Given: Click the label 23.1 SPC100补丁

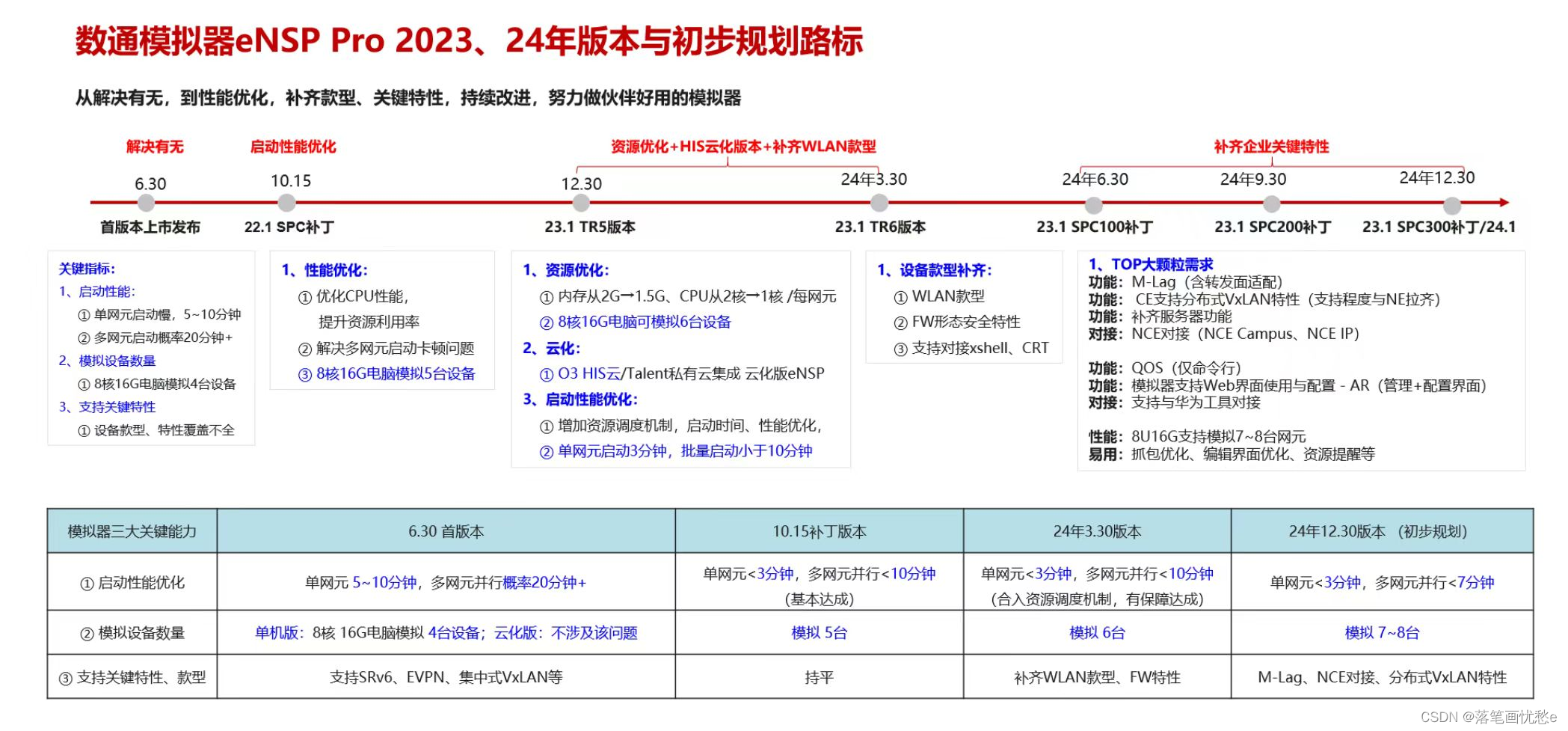Looking at the screenshot, I should 1095,227.
